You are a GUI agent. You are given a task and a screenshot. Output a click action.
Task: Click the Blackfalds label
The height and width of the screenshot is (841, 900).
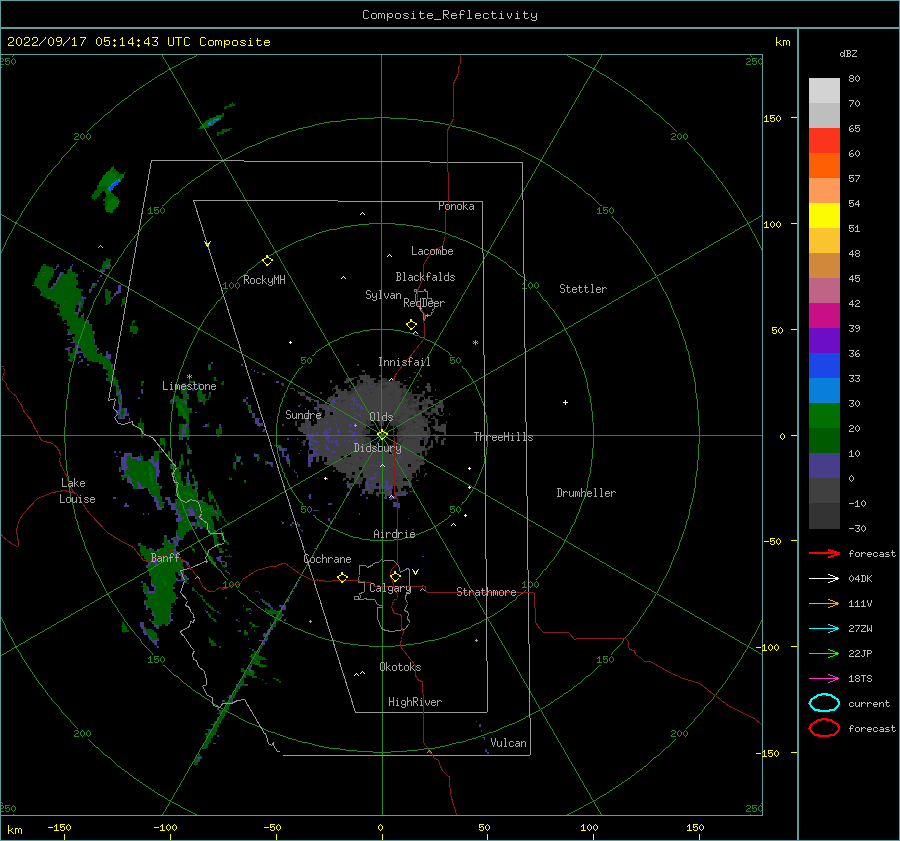(425, 277)
